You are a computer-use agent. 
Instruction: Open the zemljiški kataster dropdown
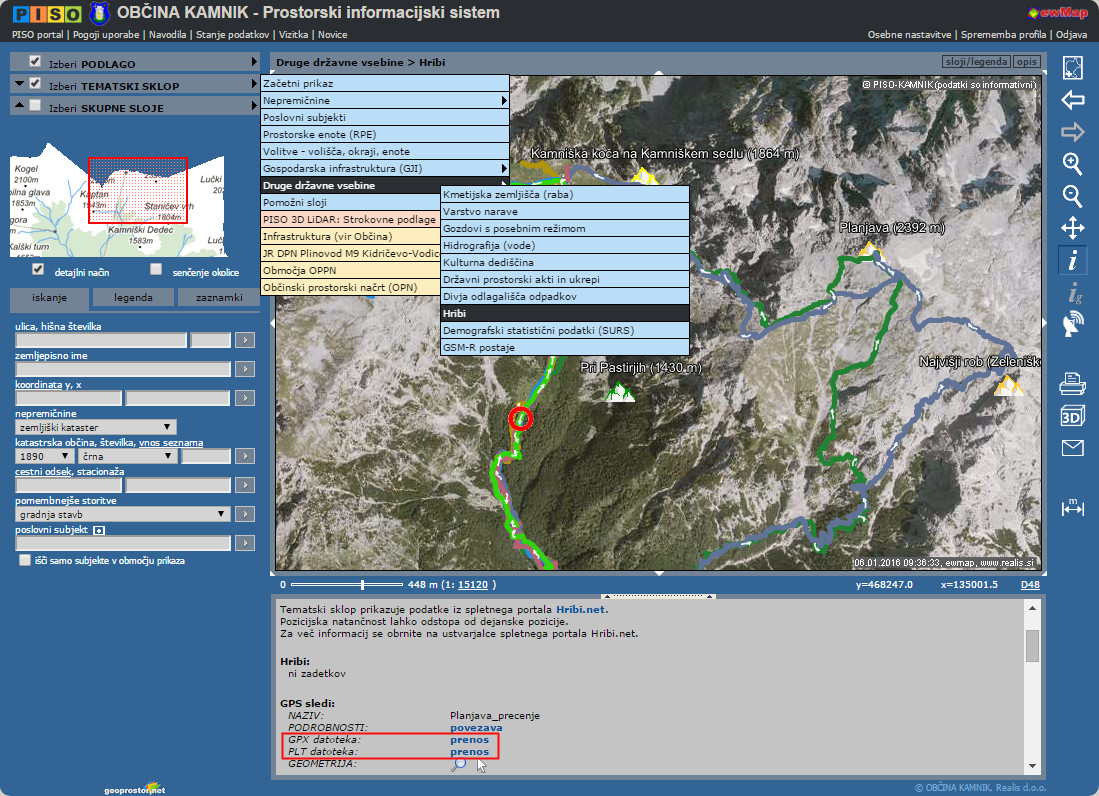click(95, 427)
